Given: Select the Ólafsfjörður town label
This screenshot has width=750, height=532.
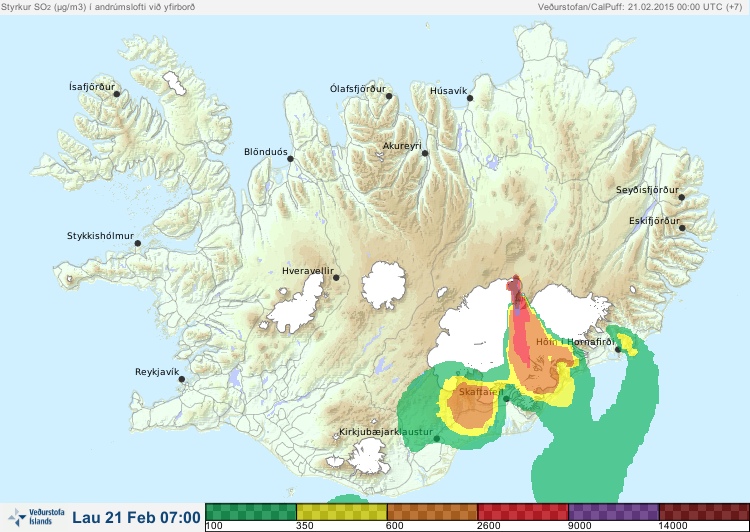Looking at the screenshot, I should pos(358,89).
